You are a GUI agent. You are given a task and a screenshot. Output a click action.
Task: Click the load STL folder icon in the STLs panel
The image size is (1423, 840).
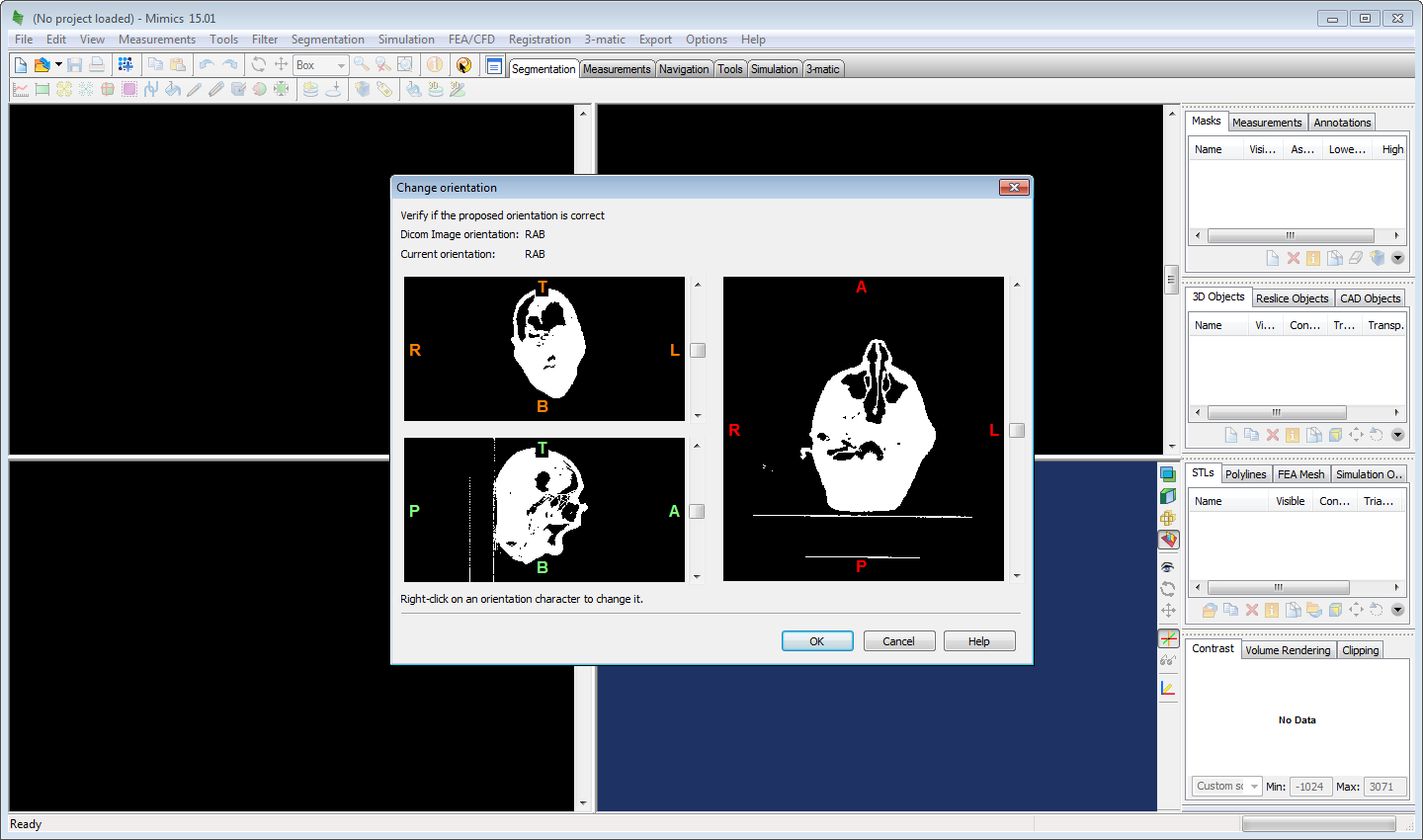click(1210, 610)
